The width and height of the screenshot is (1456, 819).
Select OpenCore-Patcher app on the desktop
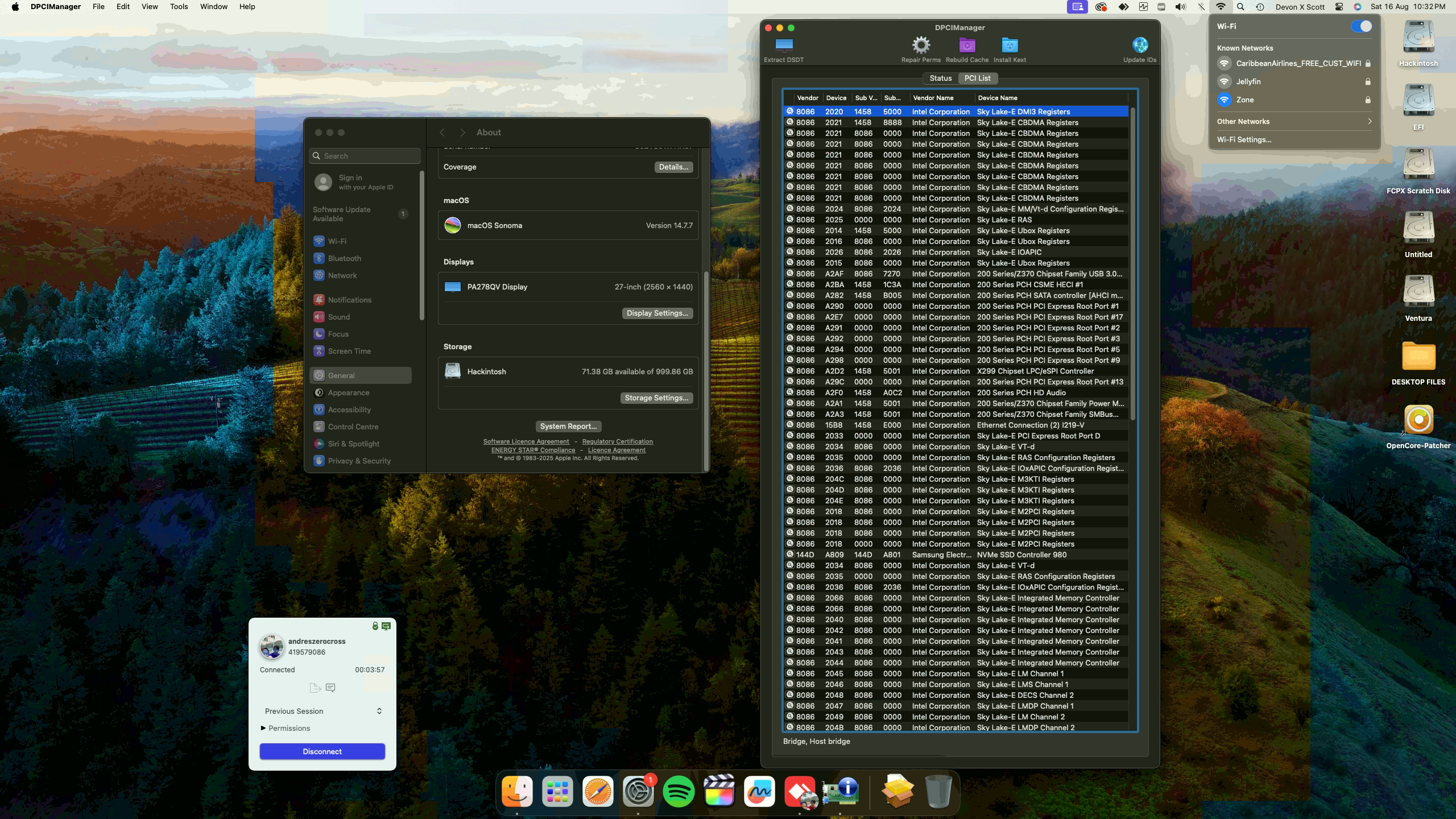point(1418,421)
